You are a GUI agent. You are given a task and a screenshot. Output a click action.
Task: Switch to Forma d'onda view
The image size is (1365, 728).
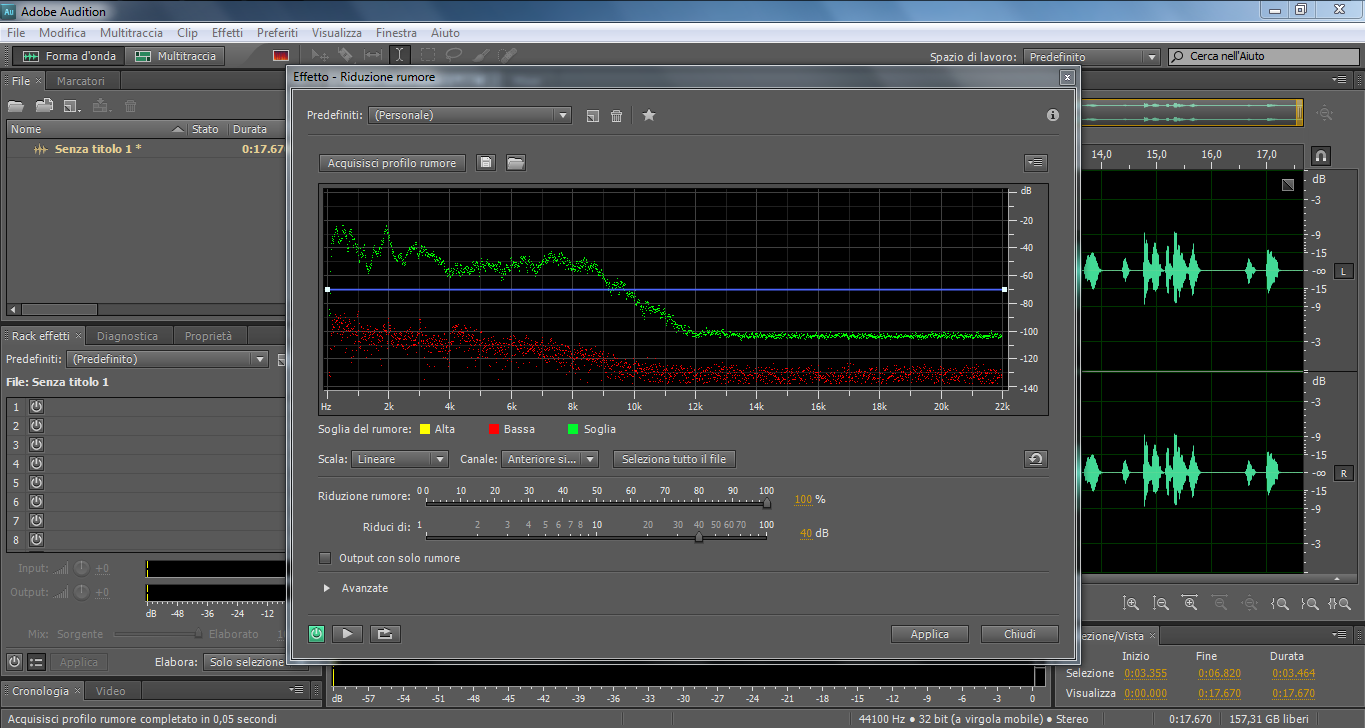(x=70, y=57)
